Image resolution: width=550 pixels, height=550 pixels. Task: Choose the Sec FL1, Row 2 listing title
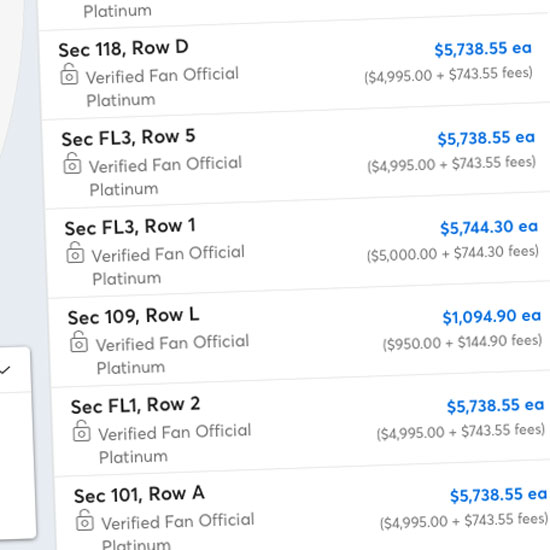[135, 405]
